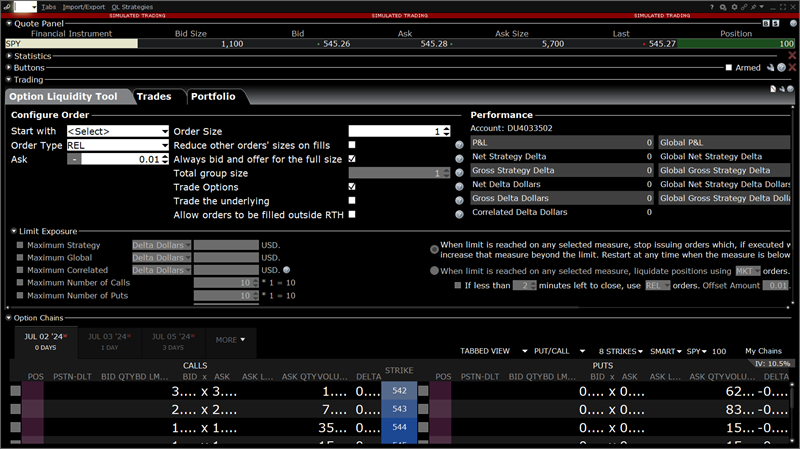Check Allow orders filled outside RTH
Viewport: 800px width, 449px height.
coord(352,214)
